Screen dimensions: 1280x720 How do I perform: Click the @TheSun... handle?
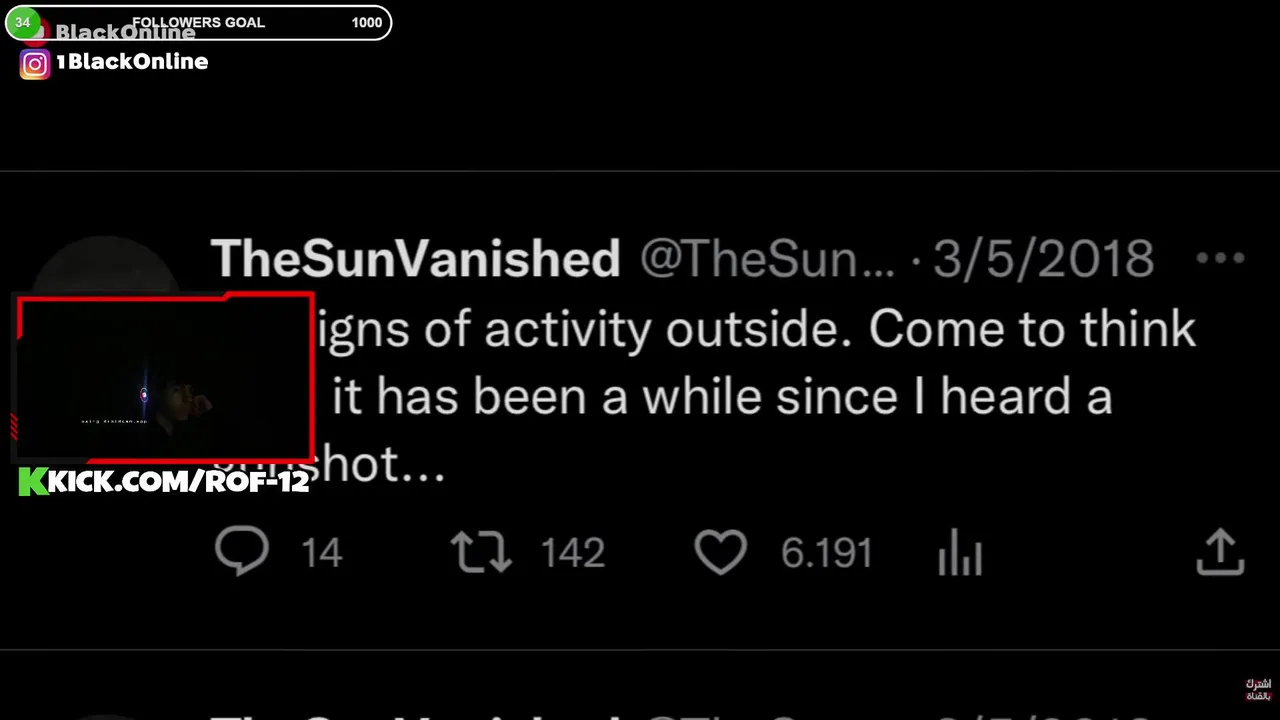(x=767, y=260)
